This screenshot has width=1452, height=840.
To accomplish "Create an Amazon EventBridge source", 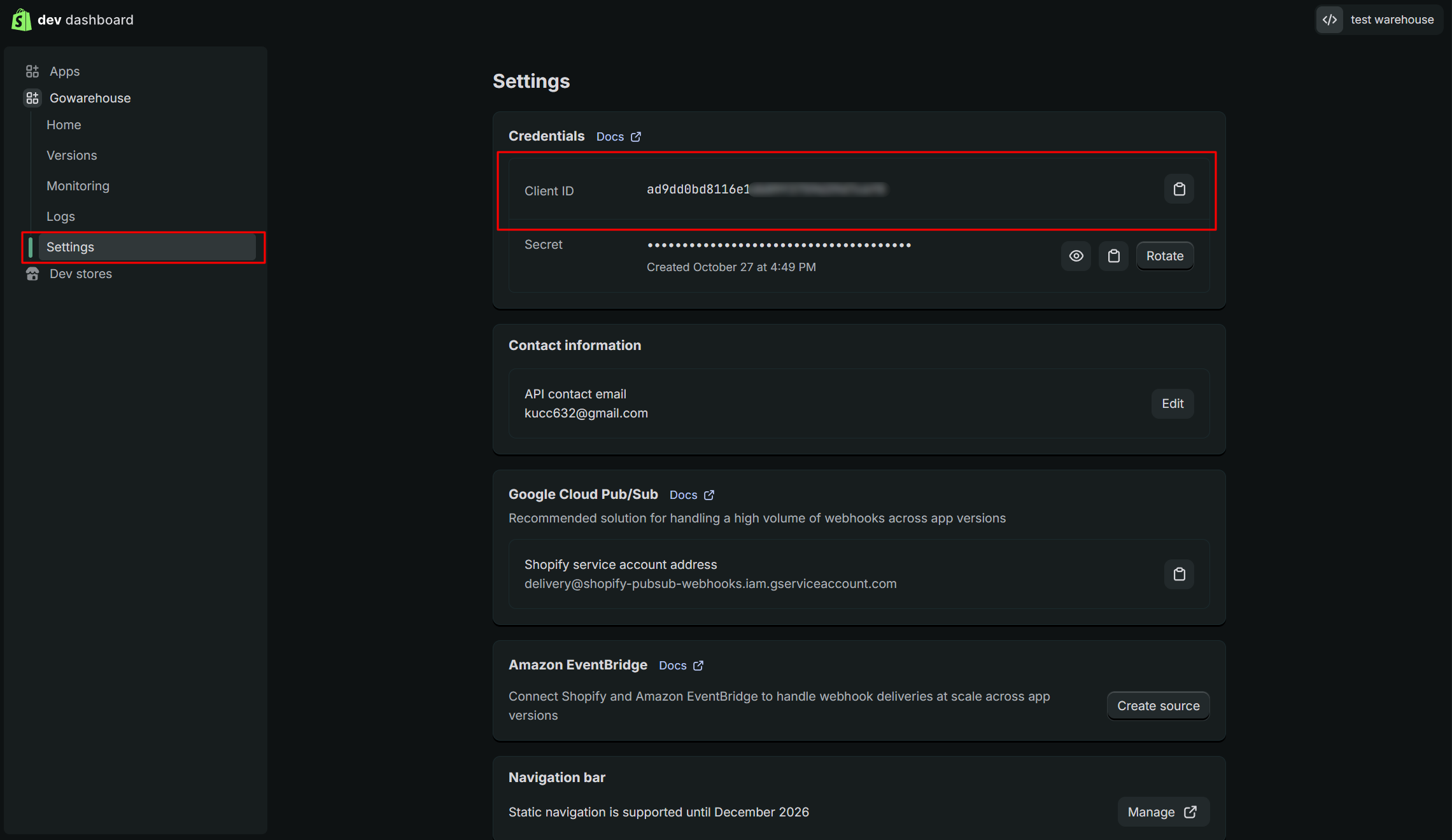I will tap(1158, 706).
